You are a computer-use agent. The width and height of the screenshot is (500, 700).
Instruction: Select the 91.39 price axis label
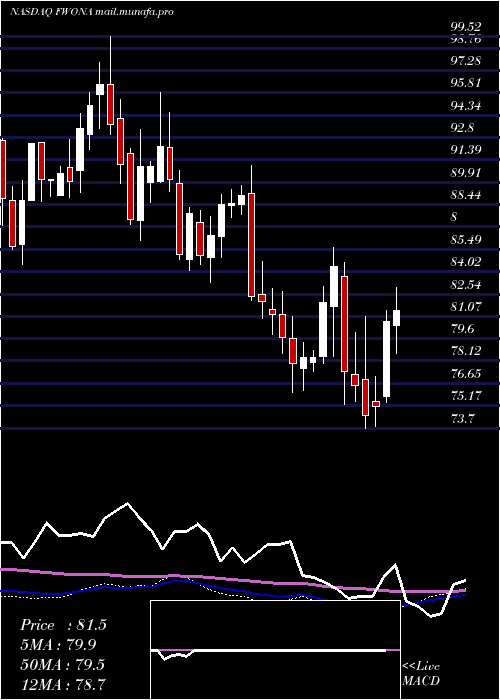pyautogui.click(x=466, y=149)
